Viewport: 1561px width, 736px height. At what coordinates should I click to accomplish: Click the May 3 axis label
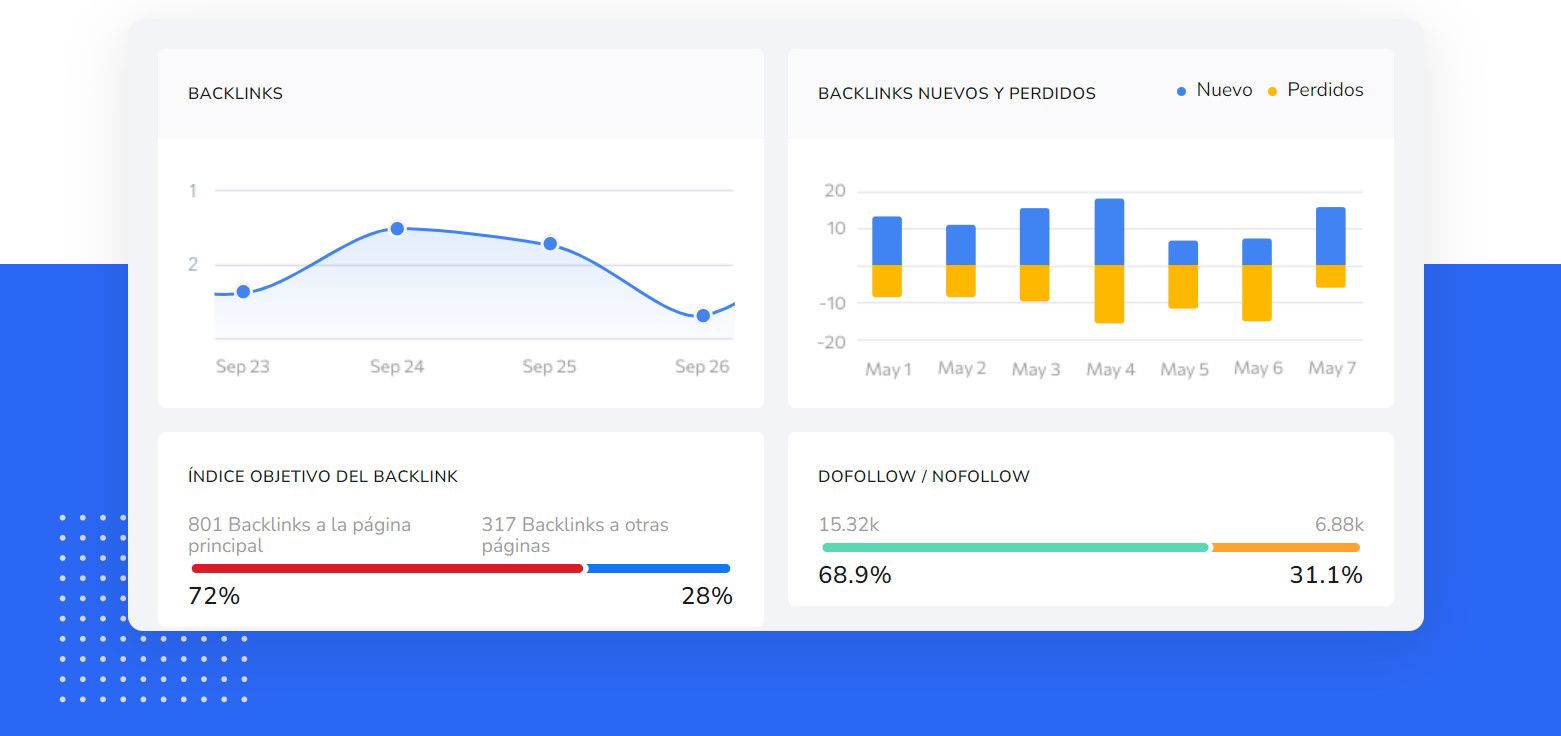1036,369
